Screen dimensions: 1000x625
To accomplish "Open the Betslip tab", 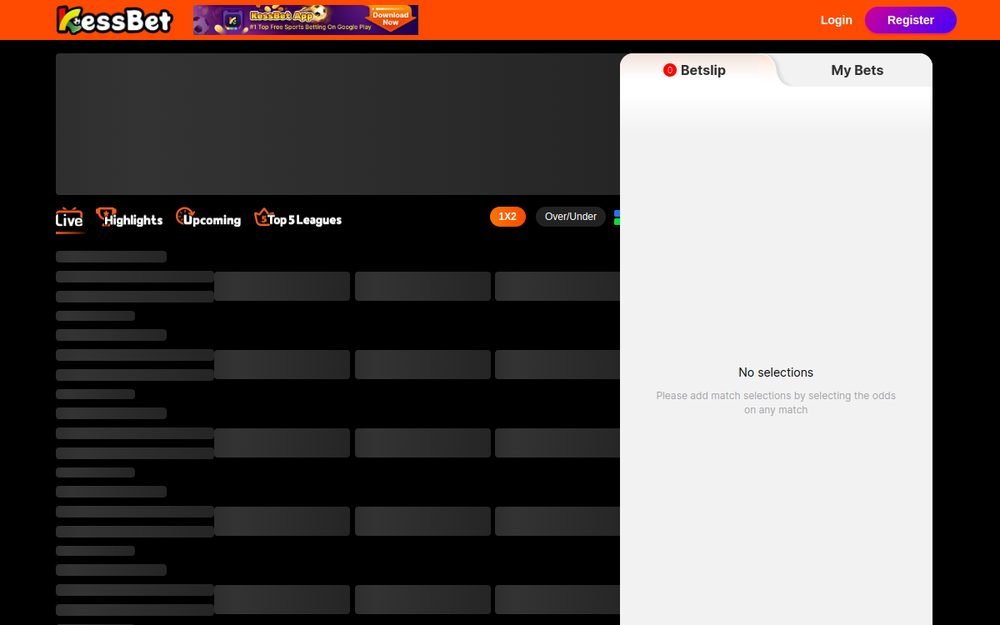I will (x=697, y=70).
